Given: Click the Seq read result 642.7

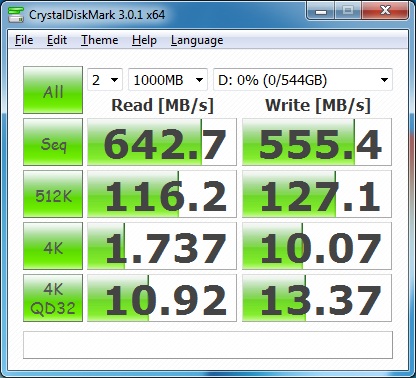Looking at the screenshot, I should pyautogui.click(x=162, y=142).
